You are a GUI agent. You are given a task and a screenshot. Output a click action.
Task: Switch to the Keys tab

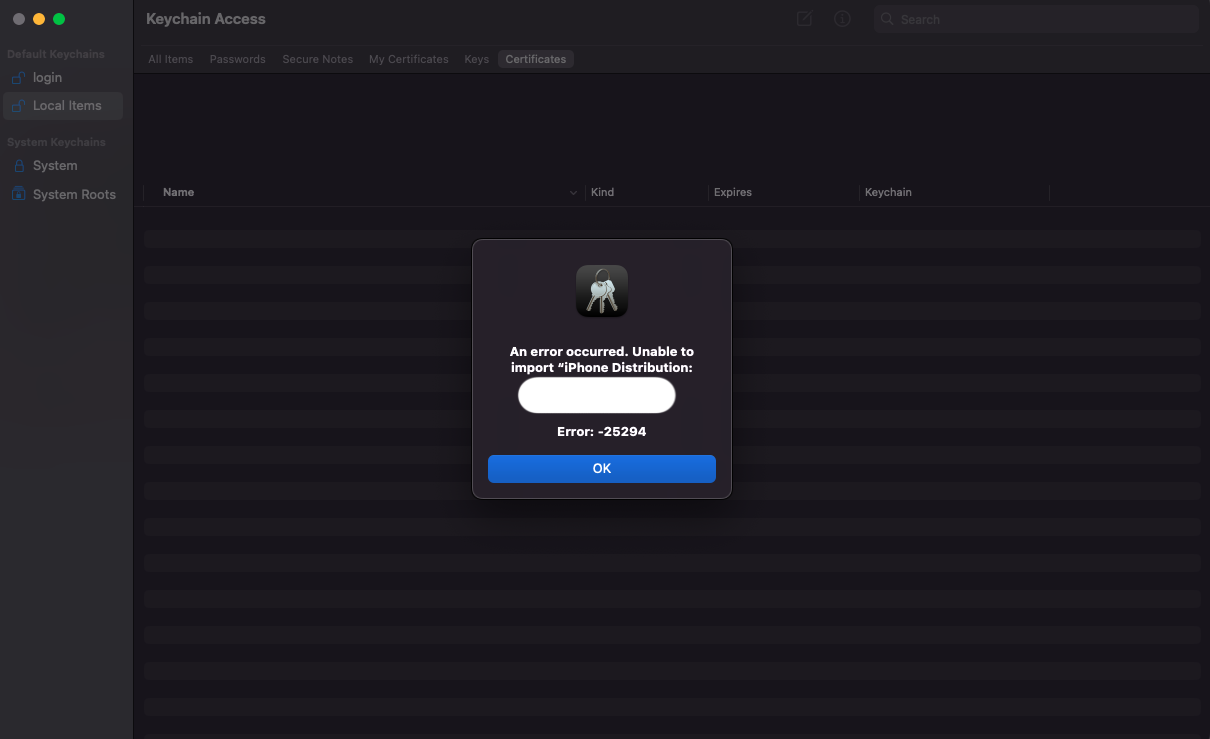coord(477,59)
